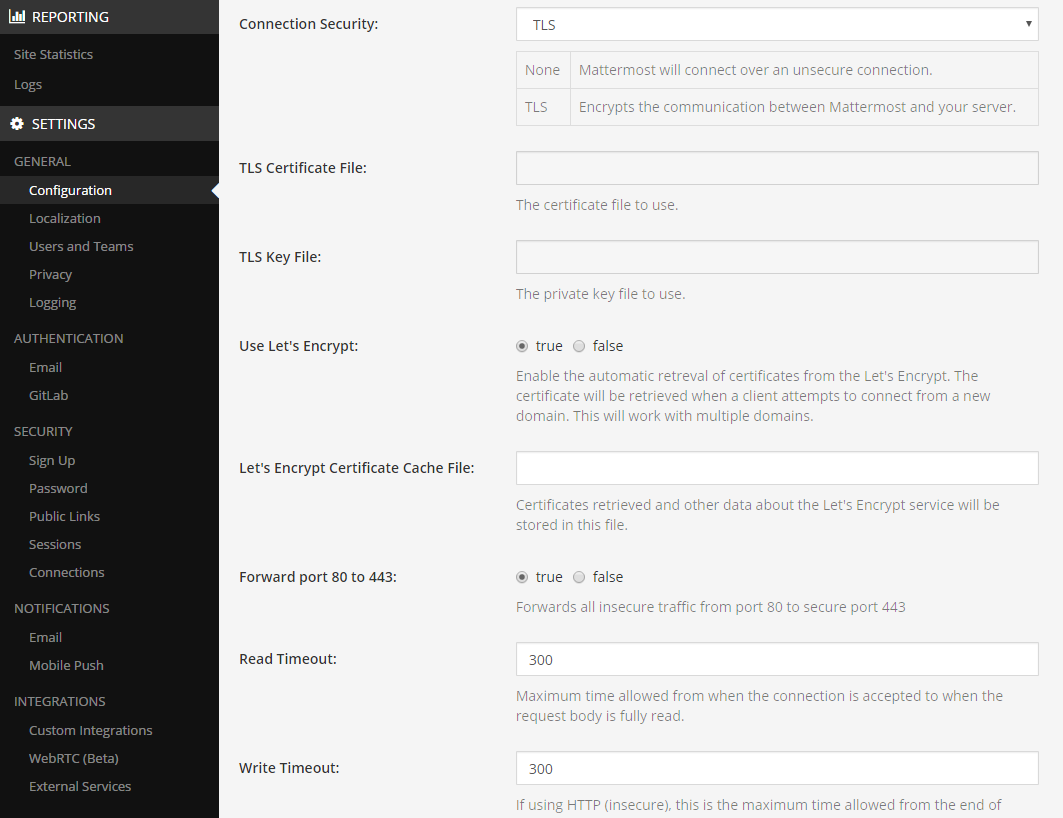Click the 'TLS' row in security table
Image resolution: width=1063 pixels, height=818 pixels.
point(777,107)
